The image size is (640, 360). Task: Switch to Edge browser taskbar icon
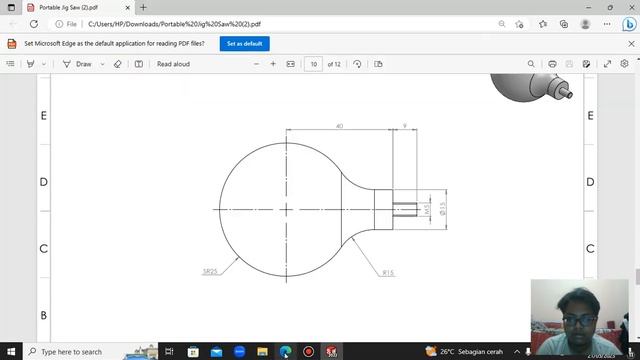pyautogui.click(x=285, y=351)
